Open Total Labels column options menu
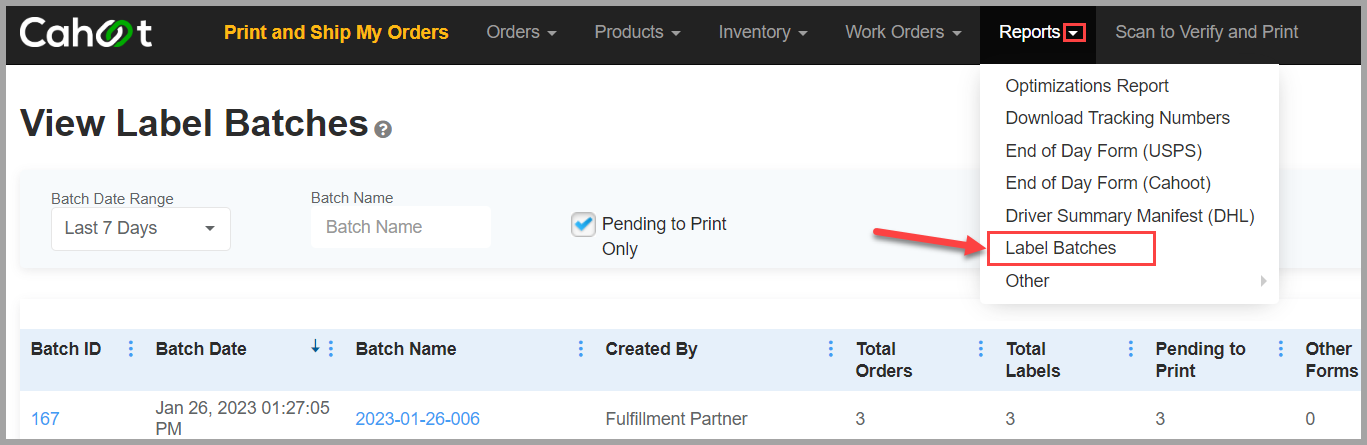The height and width of the screenshot is (445, 1367). point(1131,349)
